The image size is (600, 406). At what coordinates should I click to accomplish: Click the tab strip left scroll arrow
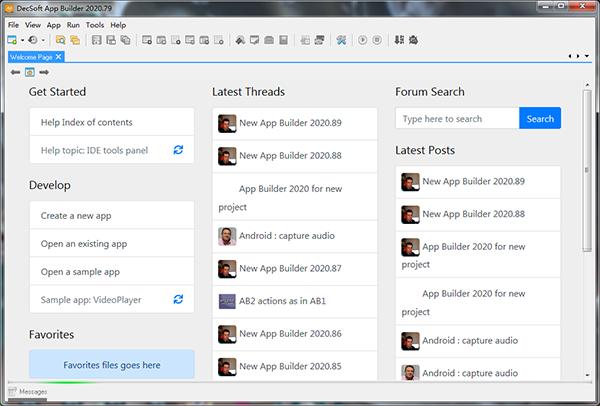click(x=570, y=56)
